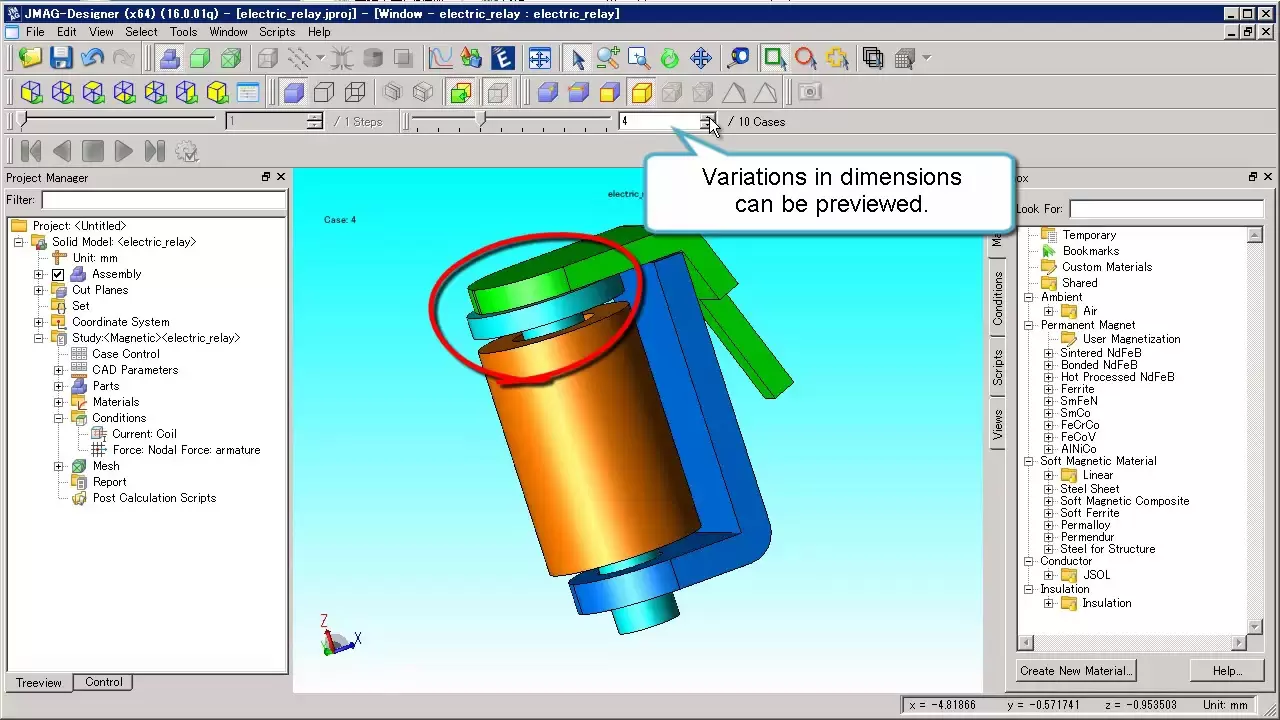The image size is (1280, 720).
Task: Expand the Sintered NdFeB material folder
Action: (1048, 353)
